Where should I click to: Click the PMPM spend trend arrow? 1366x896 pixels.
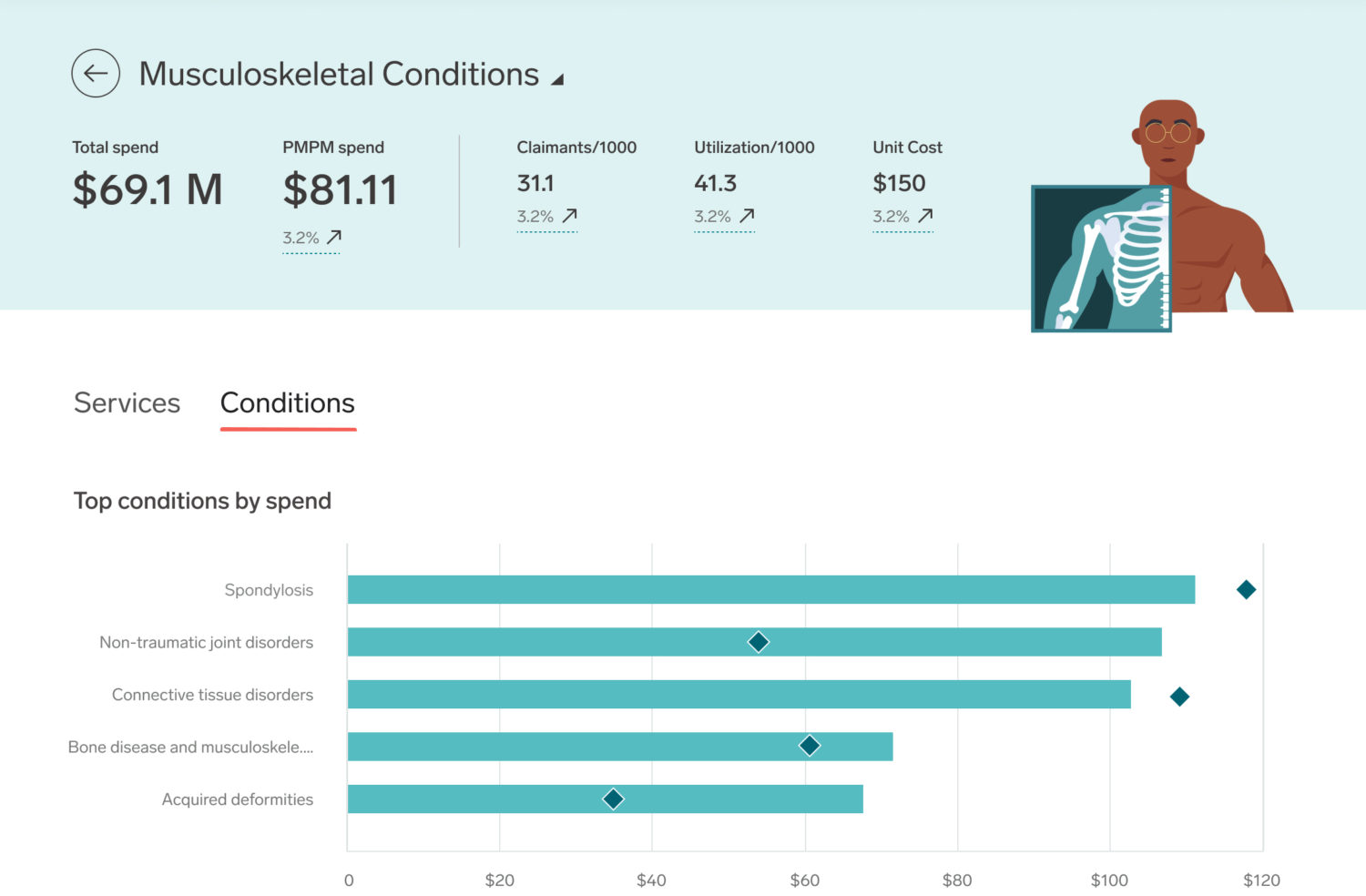point(334,237)
